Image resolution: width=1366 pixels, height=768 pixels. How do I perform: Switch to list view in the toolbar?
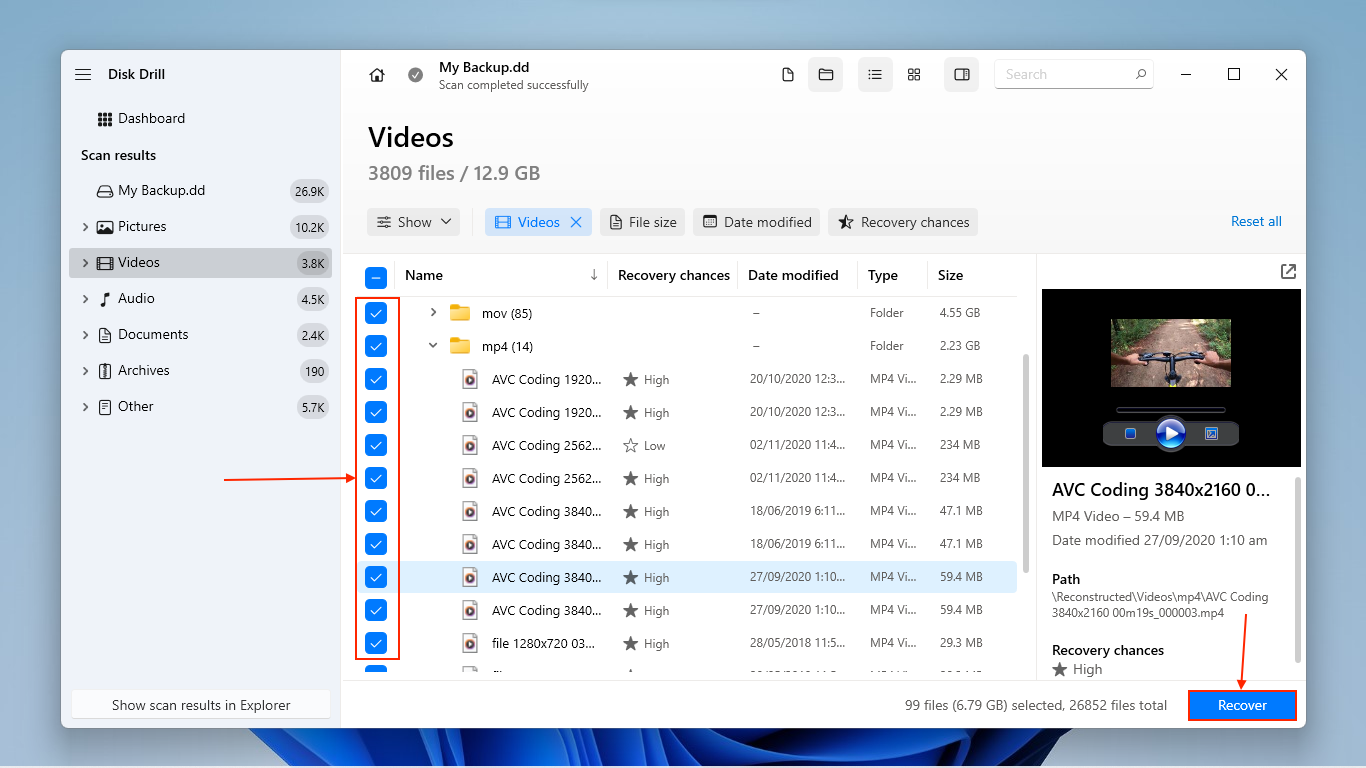(875, 74)
